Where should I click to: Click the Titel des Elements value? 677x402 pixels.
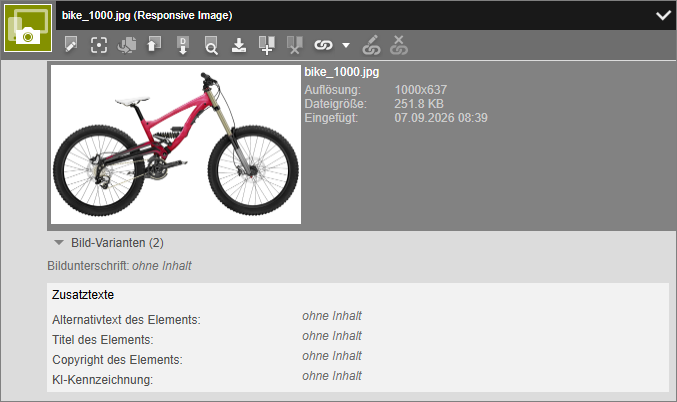point(332,336)
